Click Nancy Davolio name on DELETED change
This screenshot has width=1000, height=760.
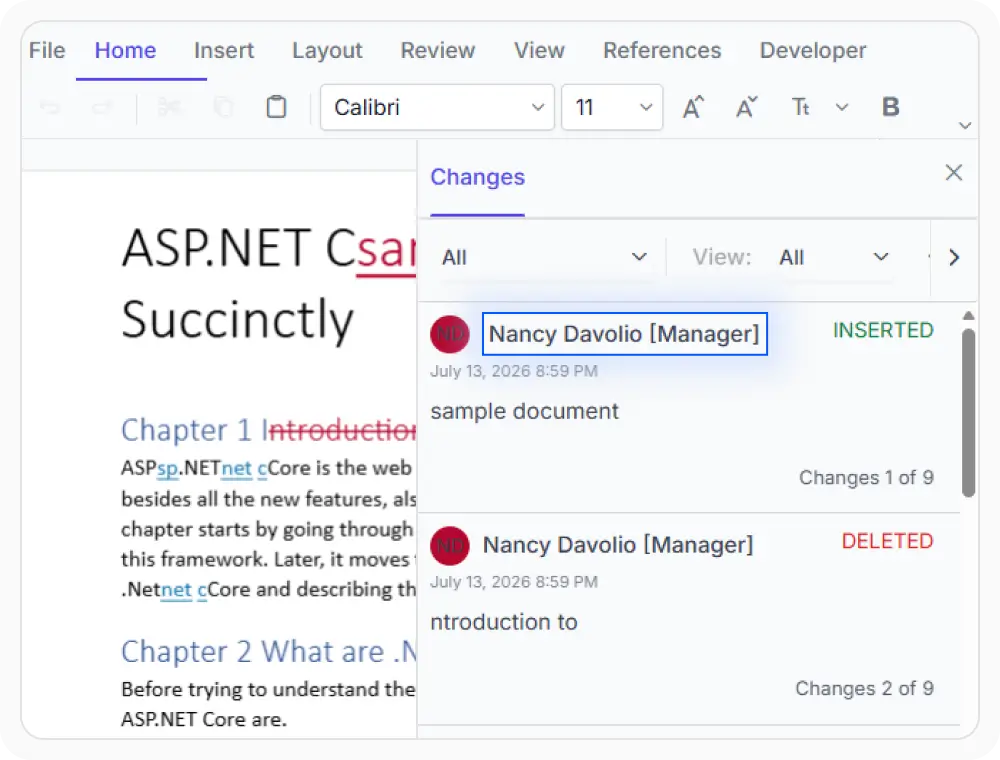point(618,544)
